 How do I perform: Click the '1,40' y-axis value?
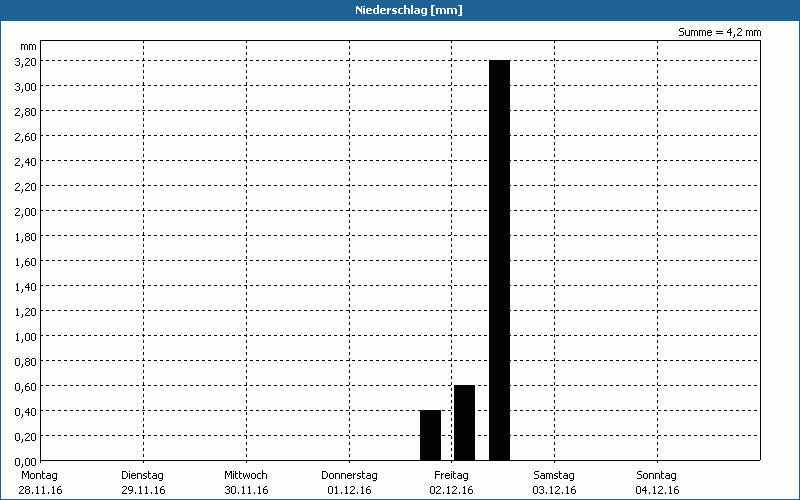pyautogui.click(x=26, y=287)
